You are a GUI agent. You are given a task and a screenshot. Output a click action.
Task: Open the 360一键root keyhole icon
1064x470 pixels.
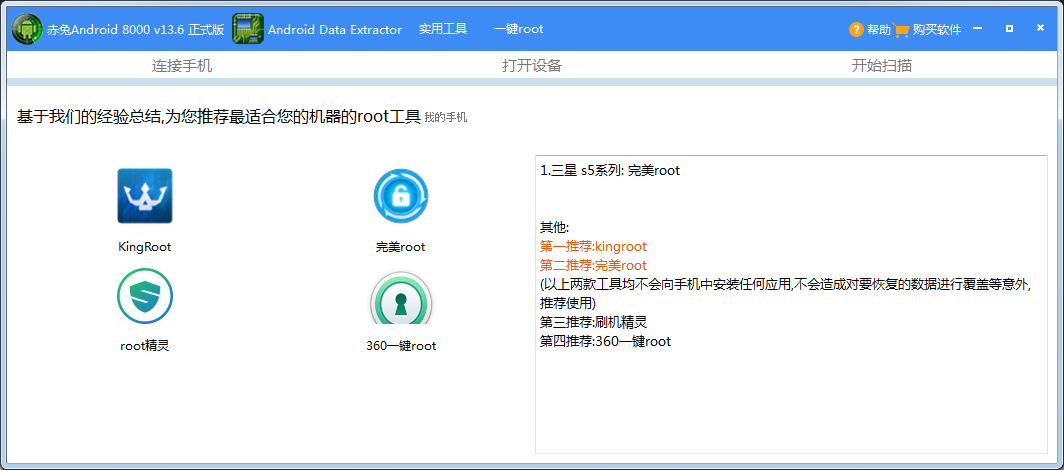pyautogui.click(x=400, y=298)
